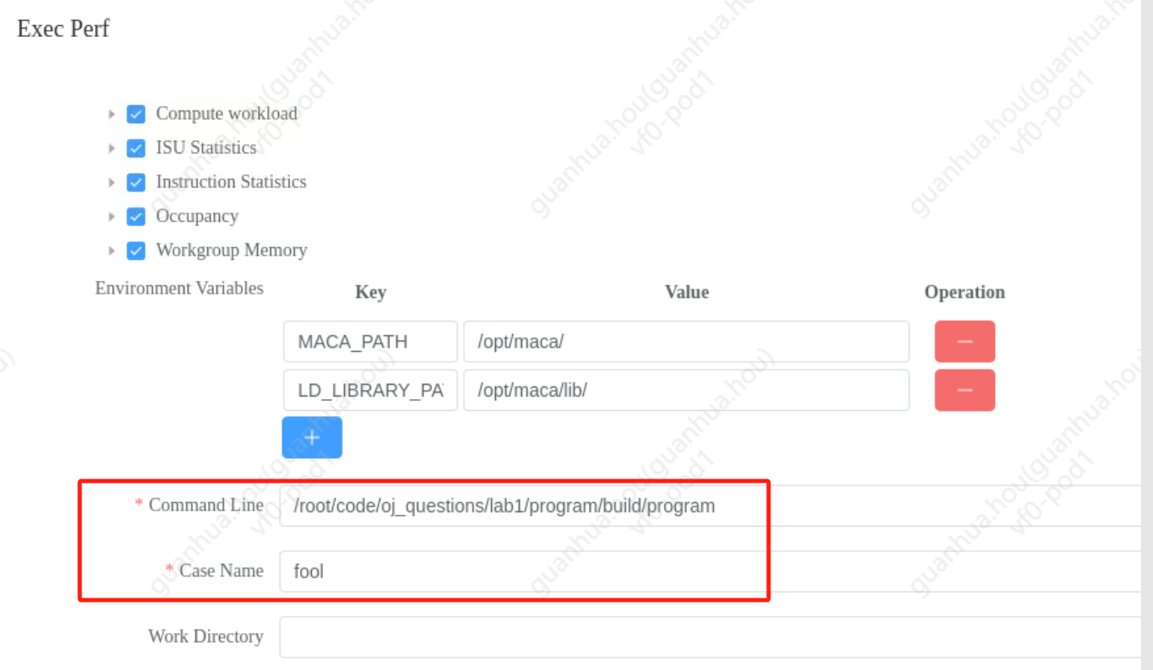
Task: Expand the Occupancy tree node arrow
Action: [x=112, y=217]
